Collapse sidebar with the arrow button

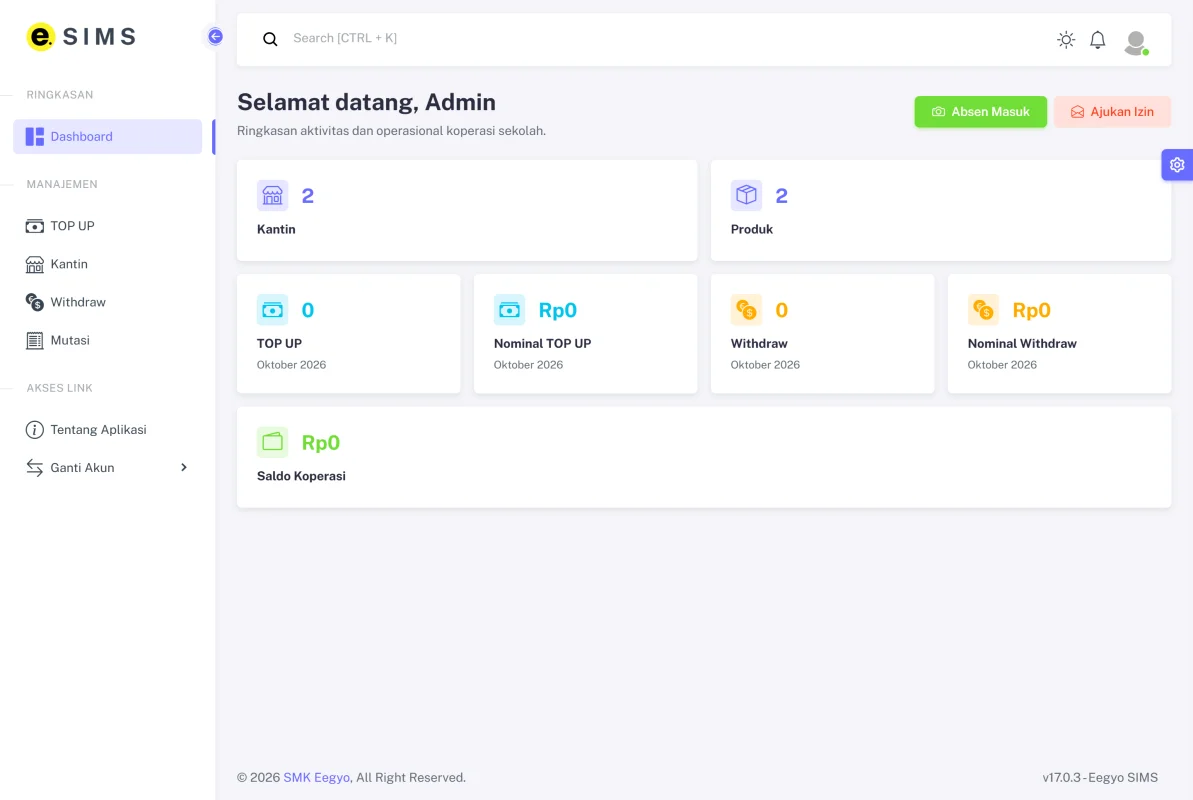215,37
